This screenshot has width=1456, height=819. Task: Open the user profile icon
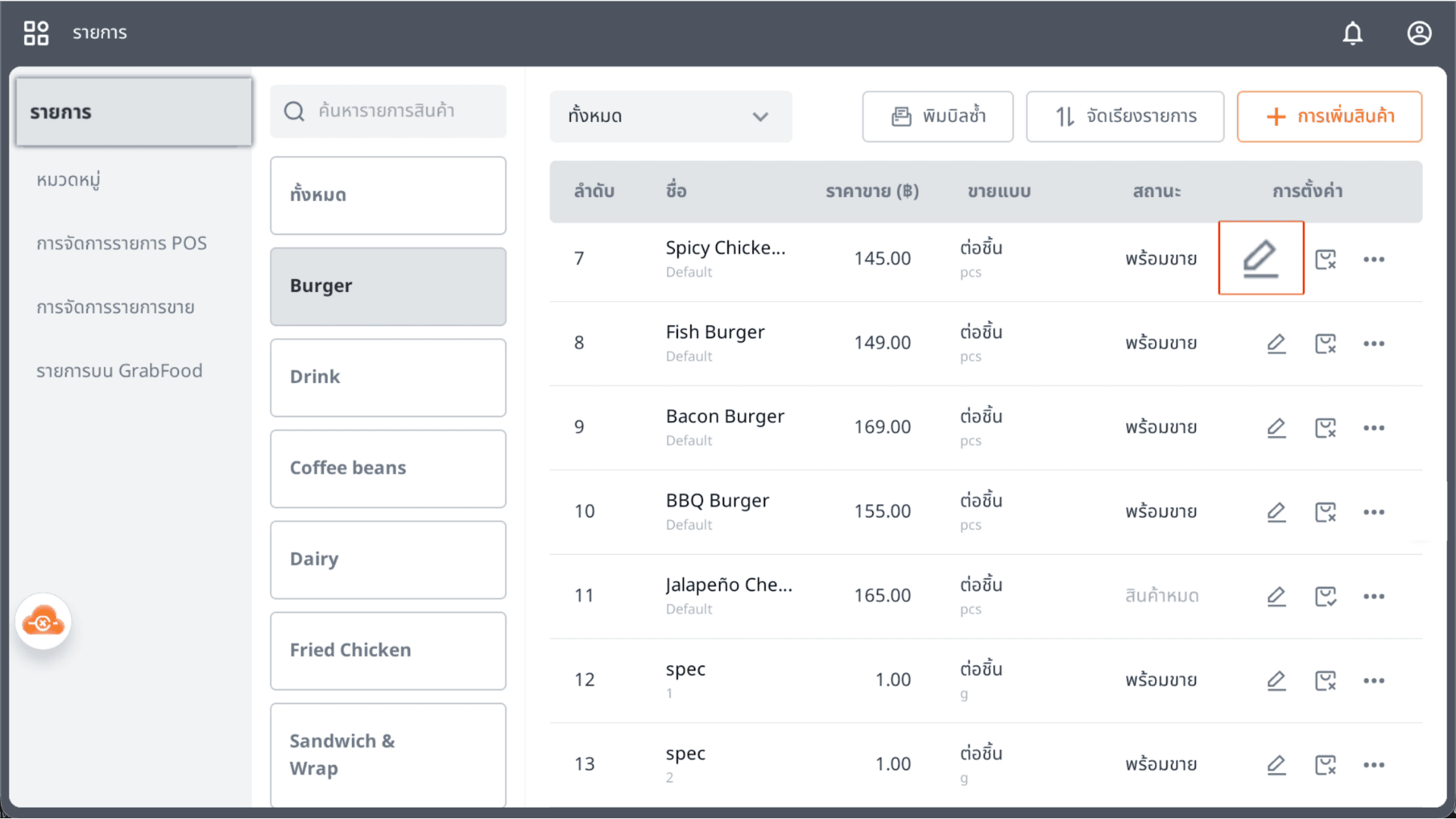click(x=1420, y=33)
